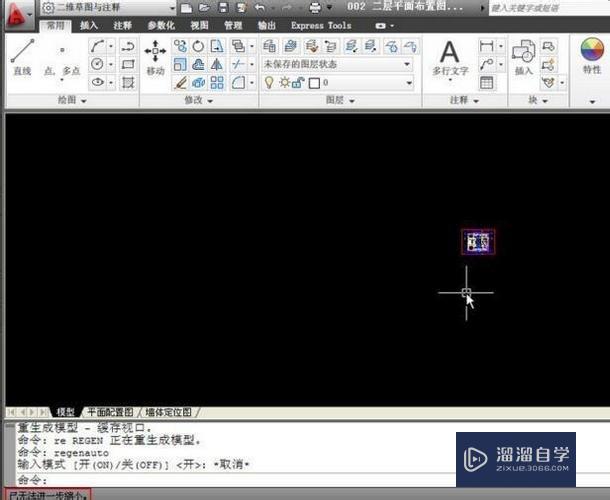Toggle layer lock padlock icon
610x500 pixels.
298,82
